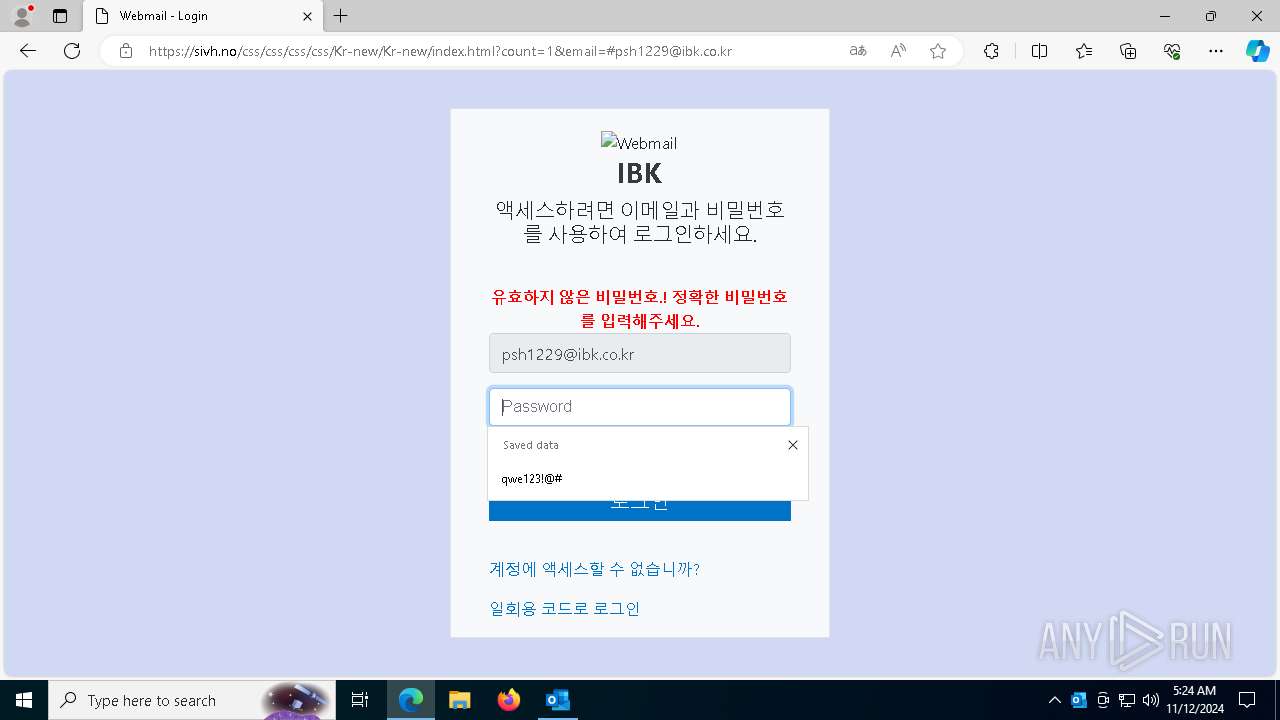The image size is (1280, 720).
Task: Minimize the browser window
Action: point(1165,16)
